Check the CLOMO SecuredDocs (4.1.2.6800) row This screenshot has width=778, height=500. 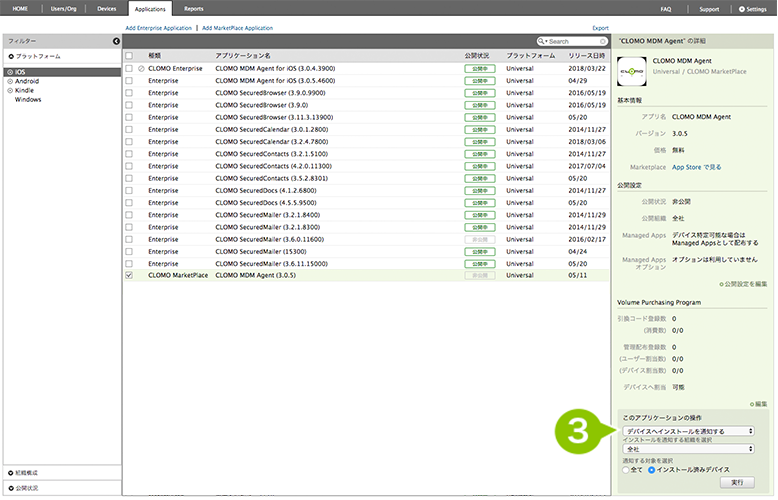pyautogui.click(x=129, y=190)
